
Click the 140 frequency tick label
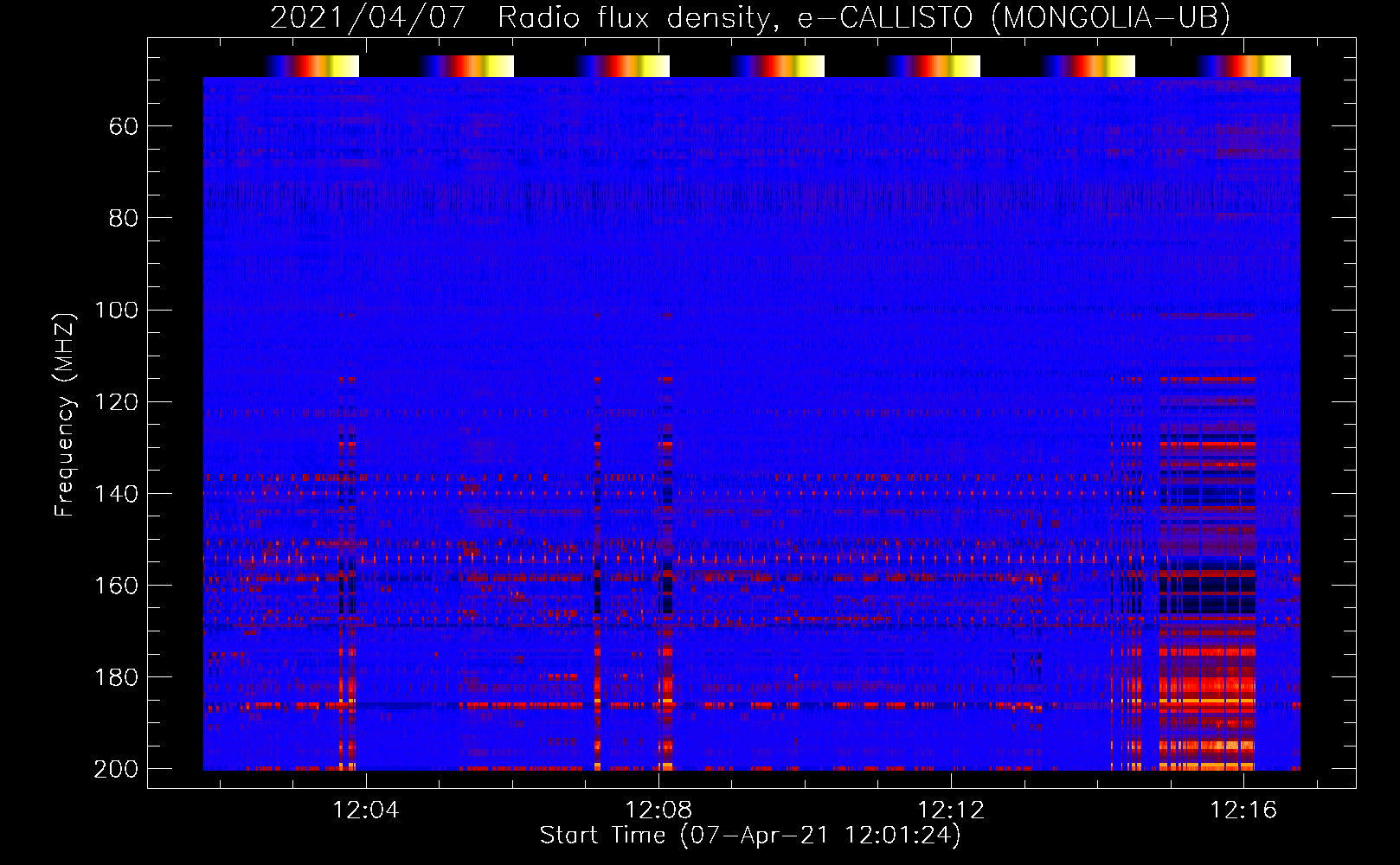click(x=116, y=494)
